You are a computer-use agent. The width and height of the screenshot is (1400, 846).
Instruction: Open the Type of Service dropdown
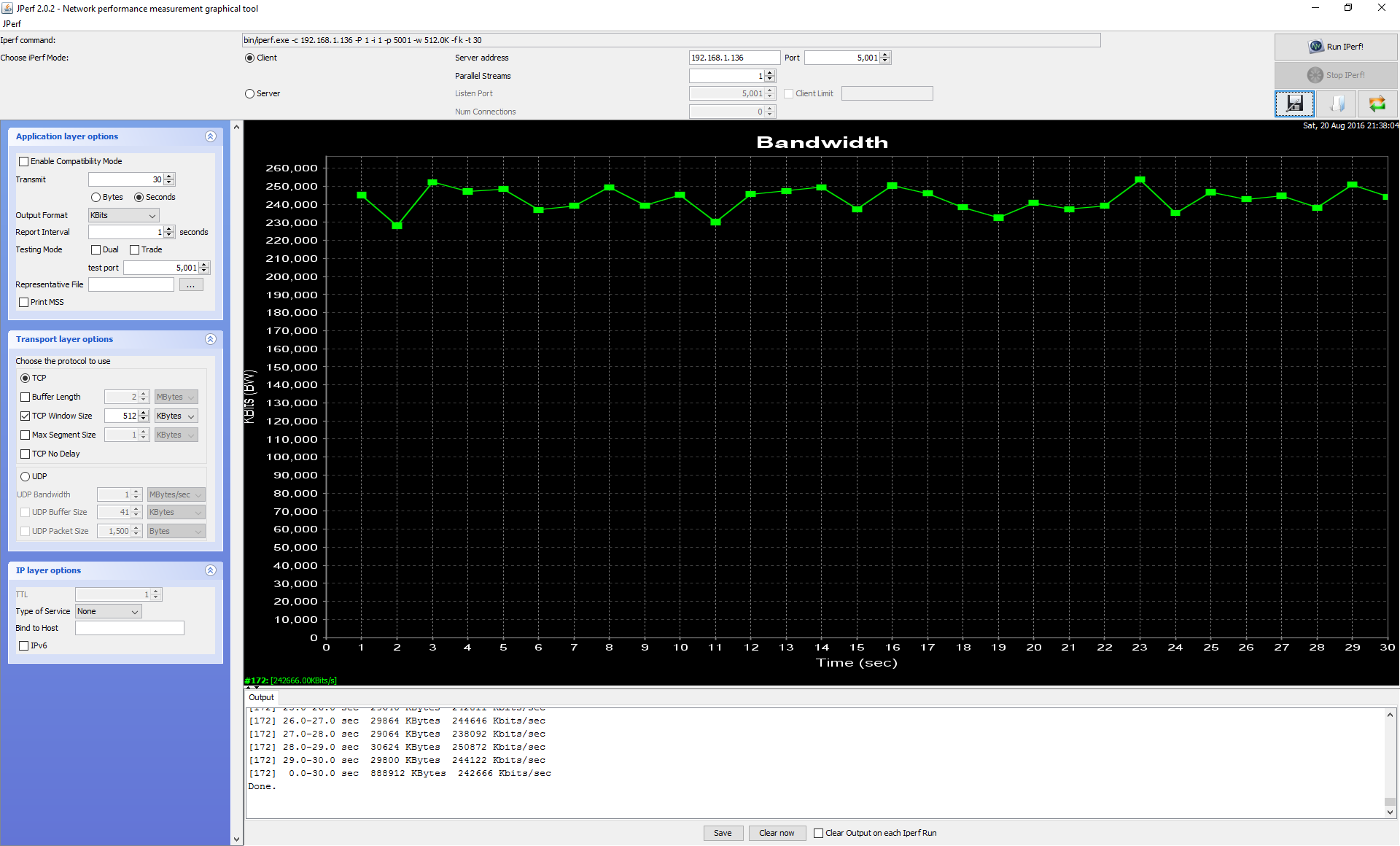(108, 612)
